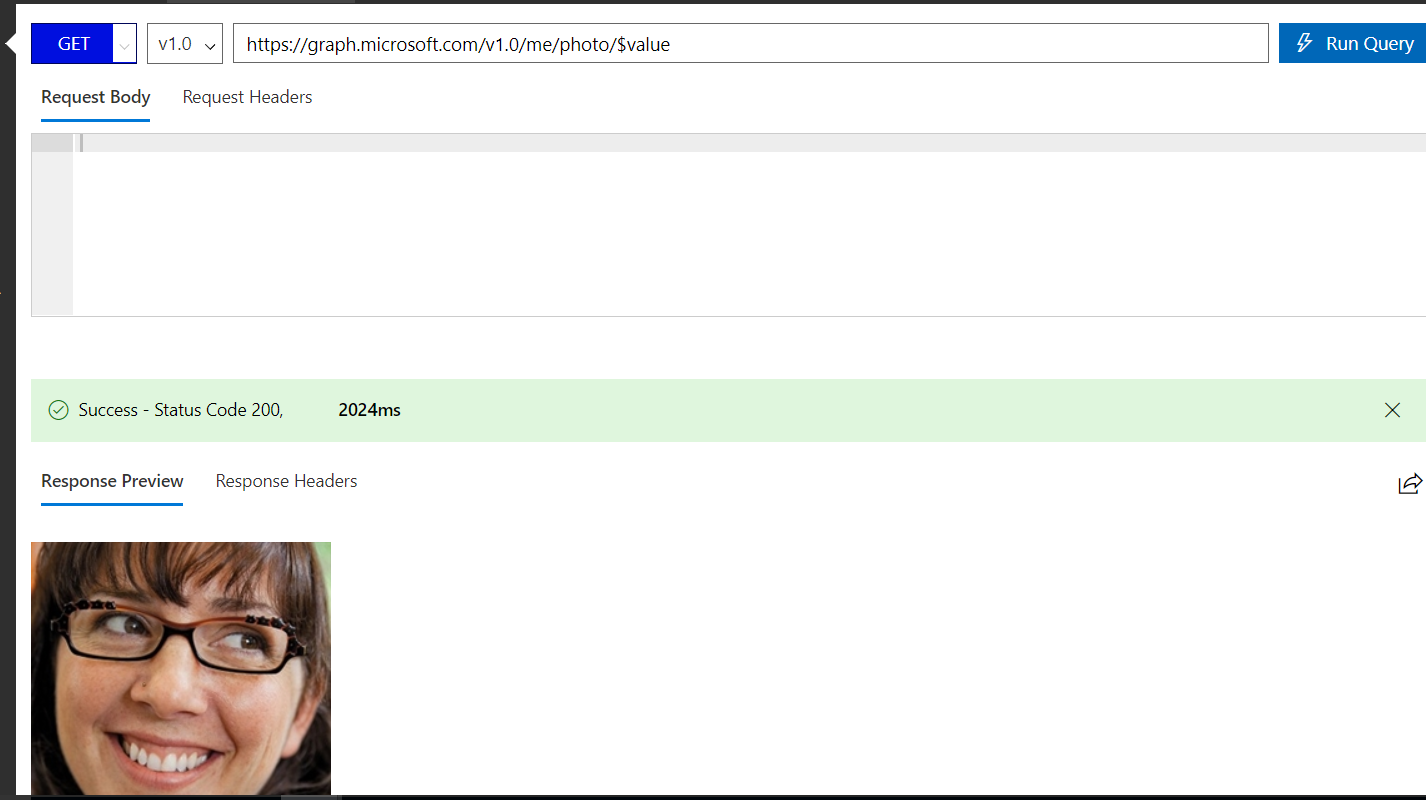The height and width of the screenshot is (800, 1426).
Task: Select the Response Preview tab
Action: point(111,481)
